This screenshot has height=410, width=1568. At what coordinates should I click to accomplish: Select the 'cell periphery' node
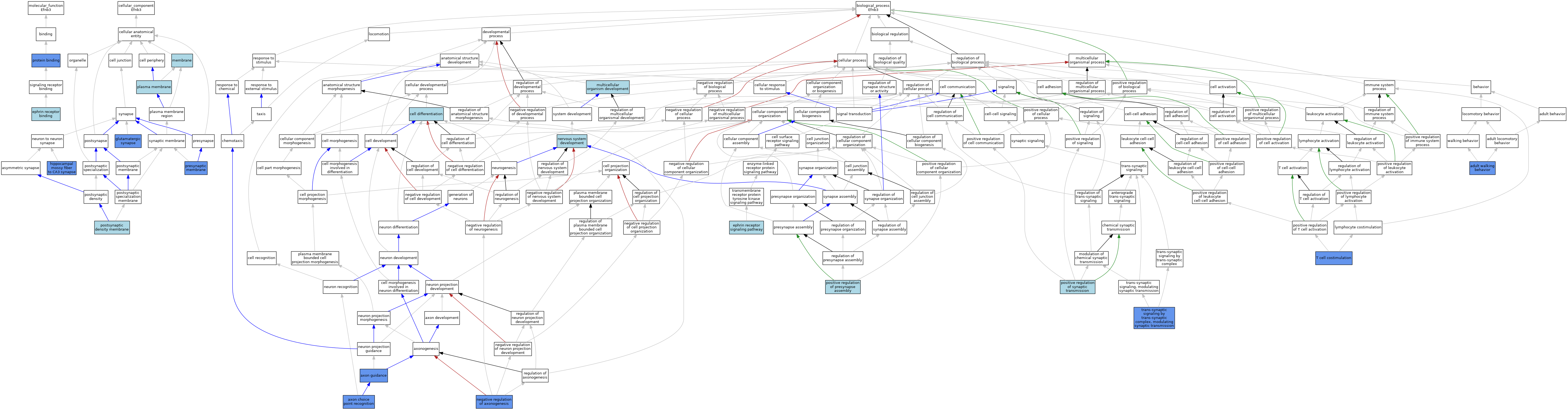point(152,60)
